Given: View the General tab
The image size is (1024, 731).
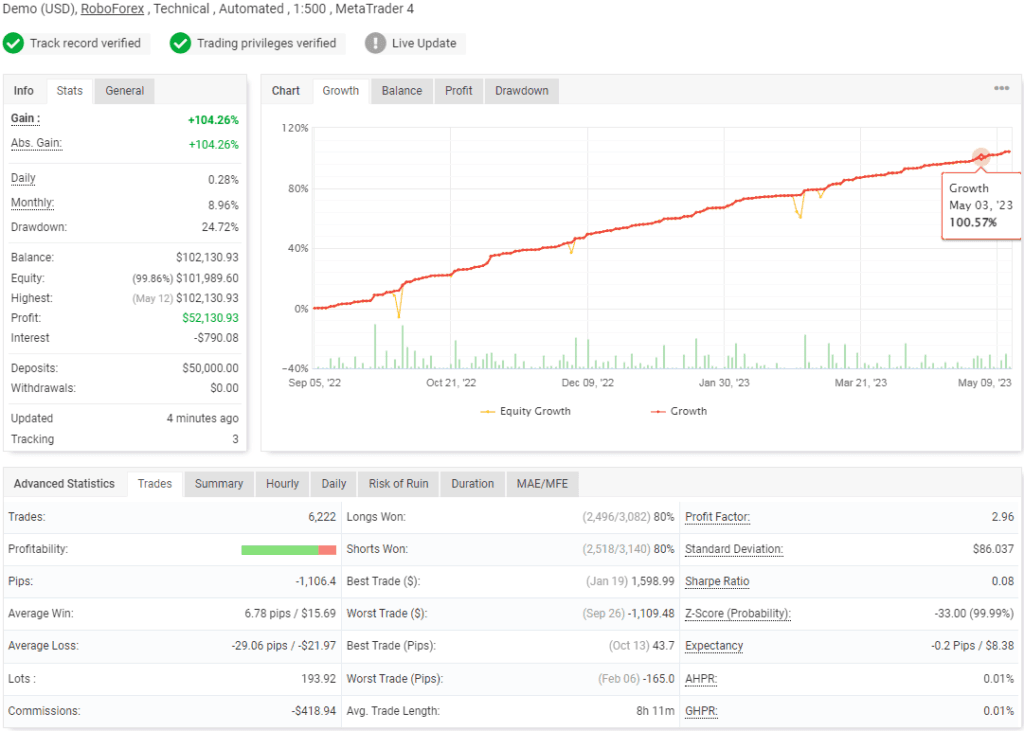Looking at the screenshot, I should pos(124,90).
